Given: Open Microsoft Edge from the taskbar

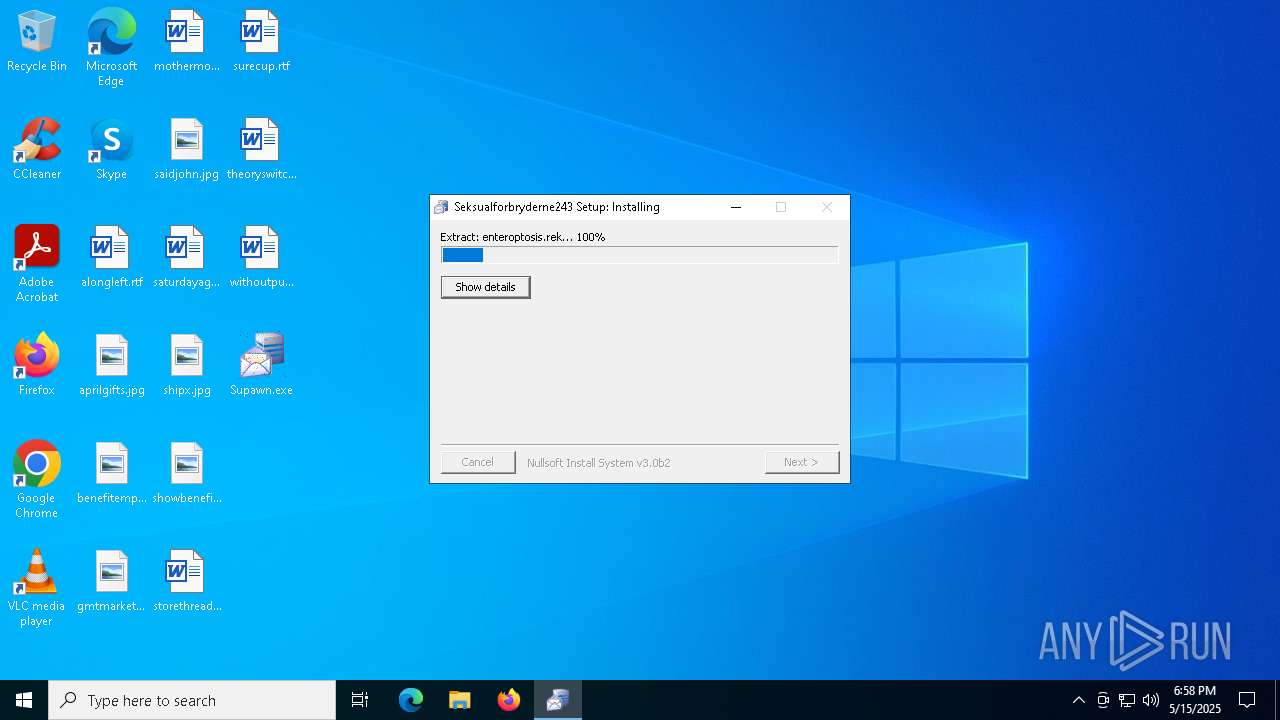Looking at the screenshot, I should pos(411,700).
